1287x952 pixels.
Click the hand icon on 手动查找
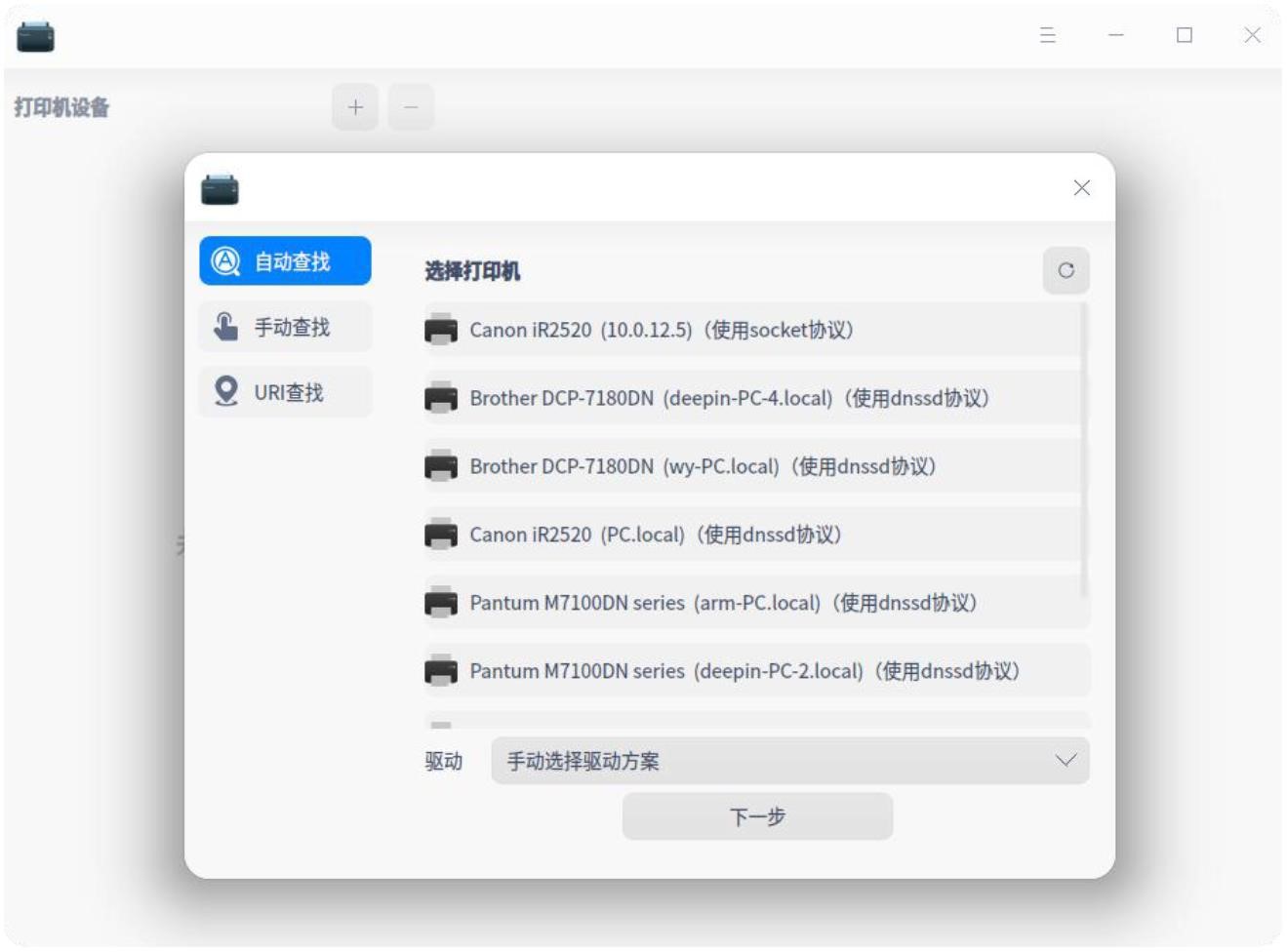[224, 325]
